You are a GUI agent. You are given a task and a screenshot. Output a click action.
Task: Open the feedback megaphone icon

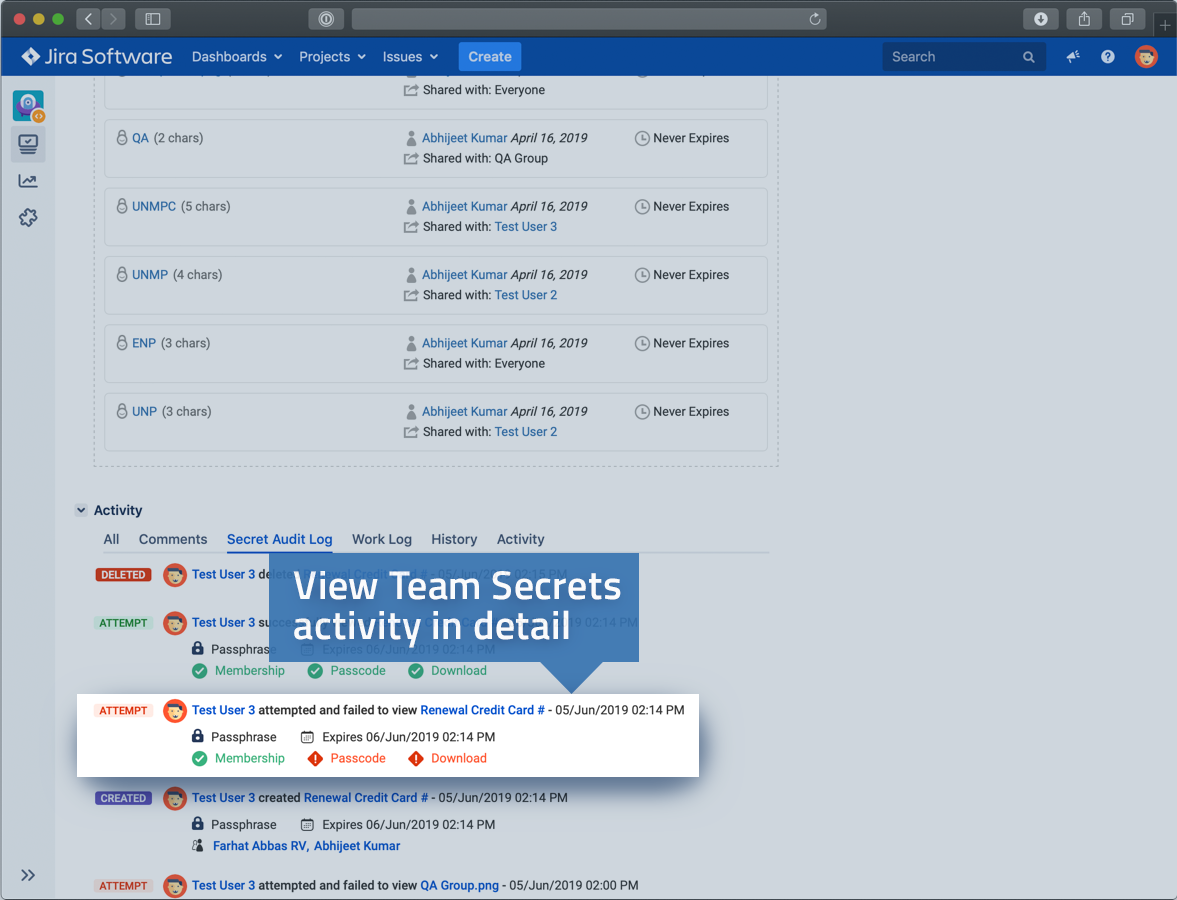pyautogui.click(x=1073, y=56)
